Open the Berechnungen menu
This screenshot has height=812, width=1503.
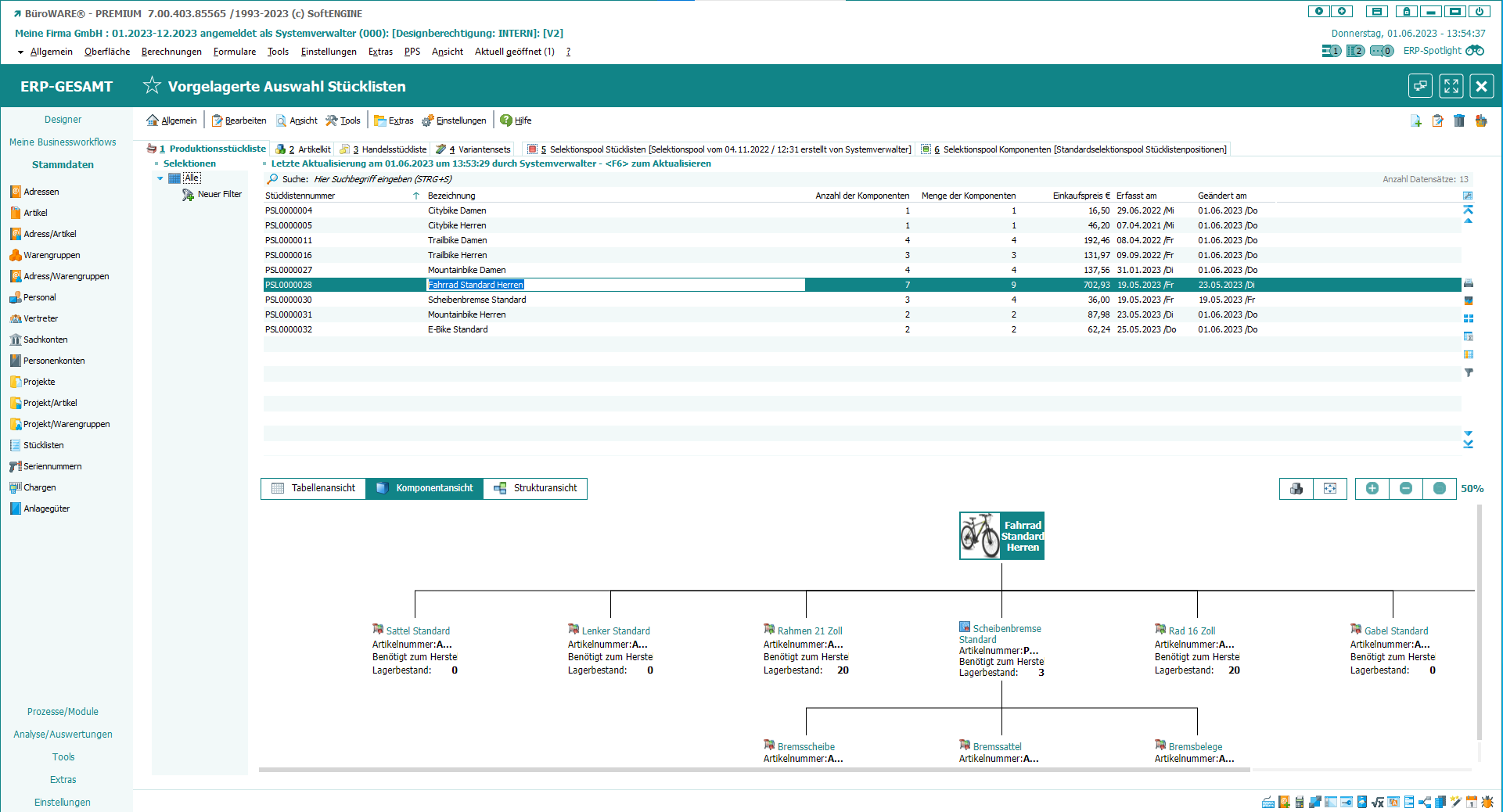pyautogui.click(x=171, y=52)
